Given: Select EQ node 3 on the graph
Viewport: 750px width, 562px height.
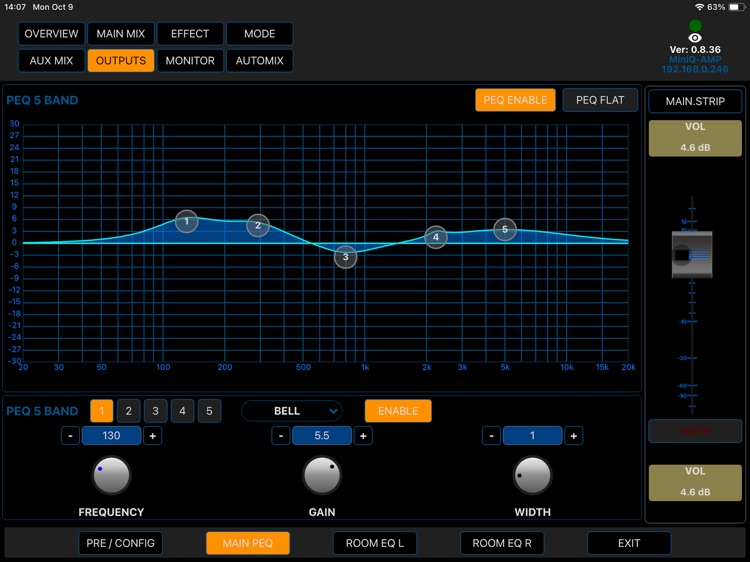Looking at the screenshot, I should point(345,257).
